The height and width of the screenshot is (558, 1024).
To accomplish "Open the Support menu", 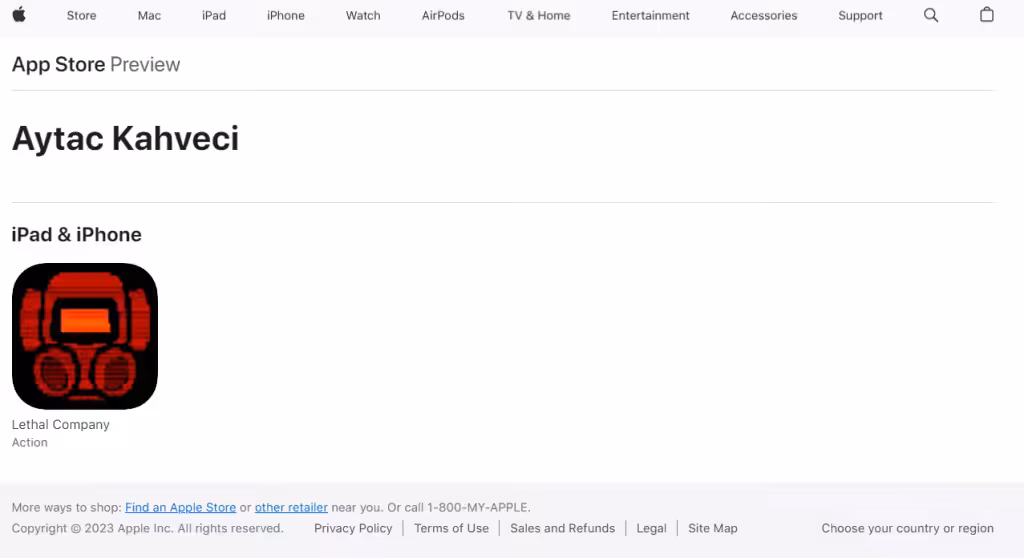I will [860, 15].
